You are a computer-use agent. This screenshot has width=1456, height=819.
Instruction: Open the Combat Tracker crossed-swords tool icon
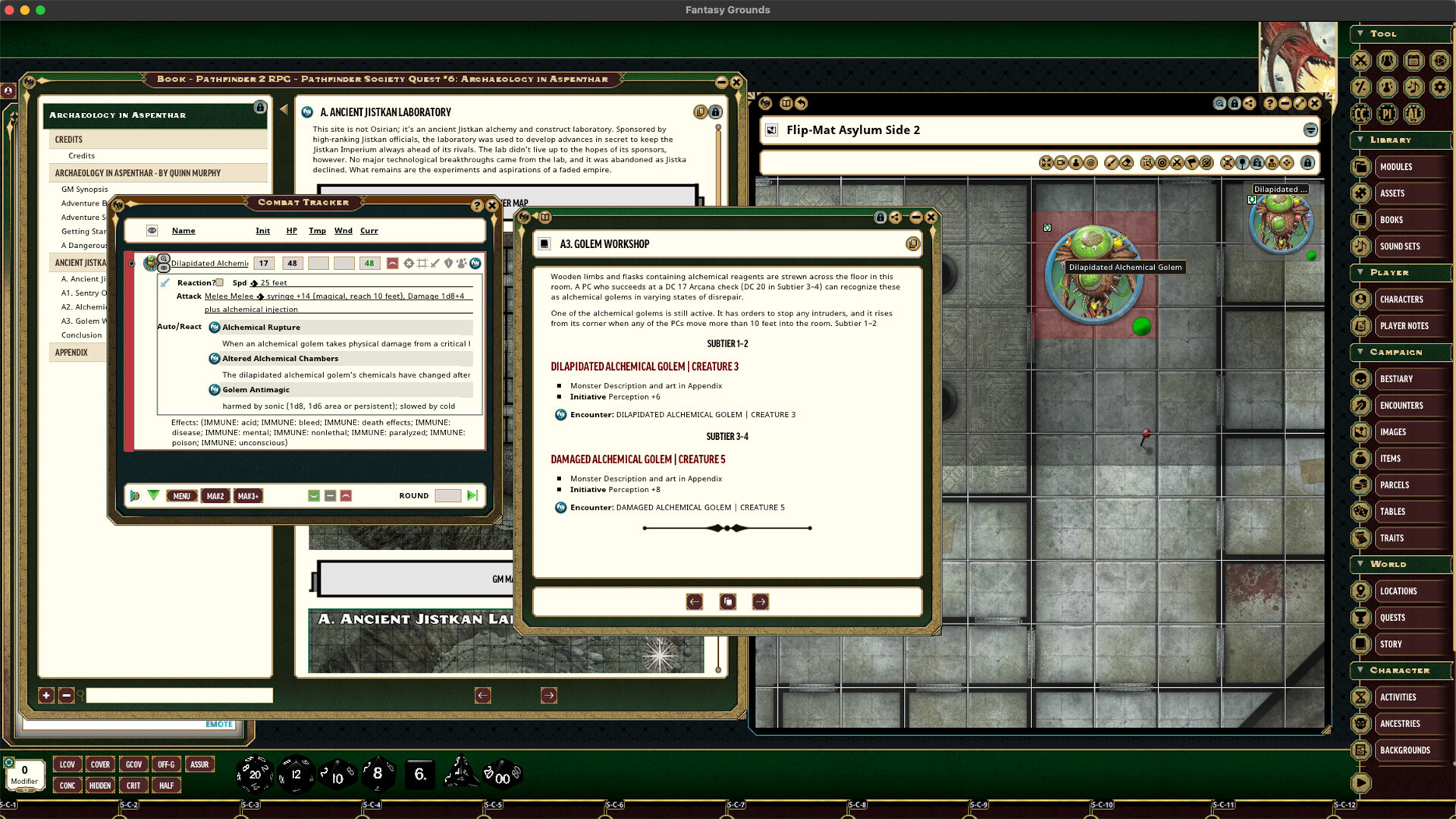[1361, 61]
